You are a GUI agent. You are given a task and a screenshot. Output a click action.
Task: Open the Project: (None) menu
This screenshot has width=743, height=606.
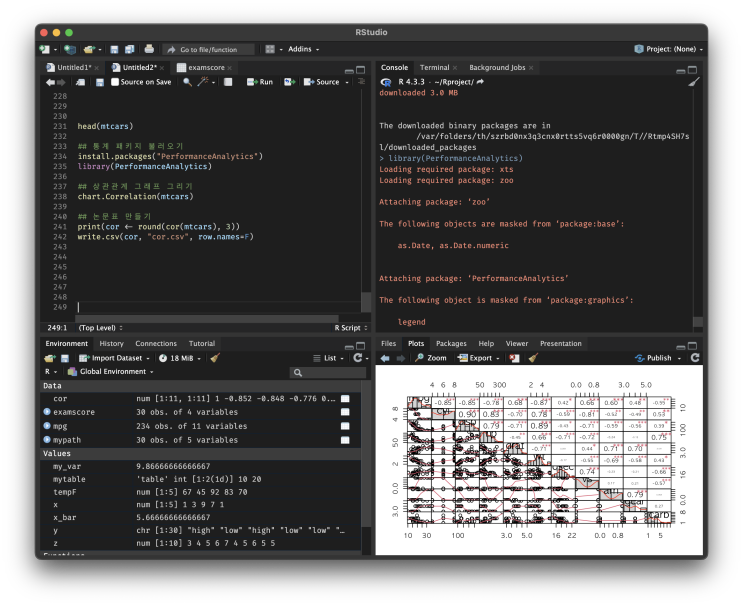click(669, 49)
